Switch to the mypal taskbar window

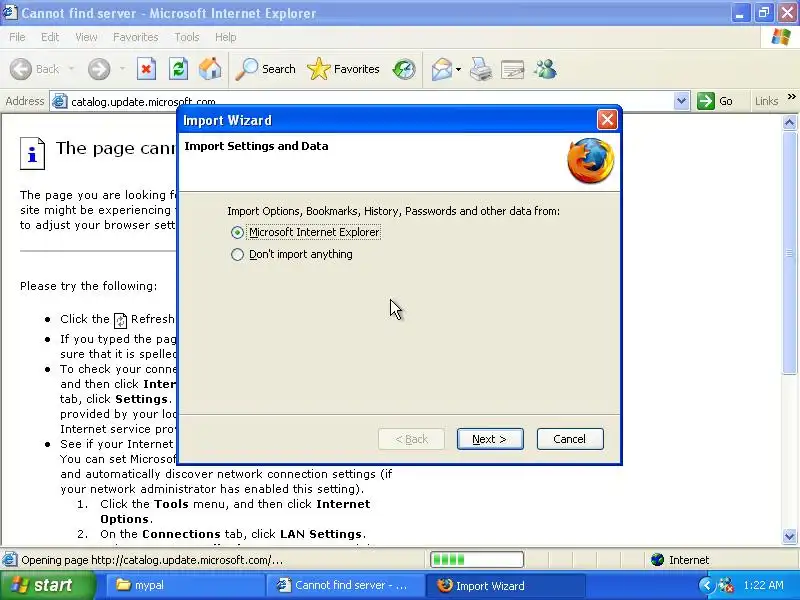[184, 585]
